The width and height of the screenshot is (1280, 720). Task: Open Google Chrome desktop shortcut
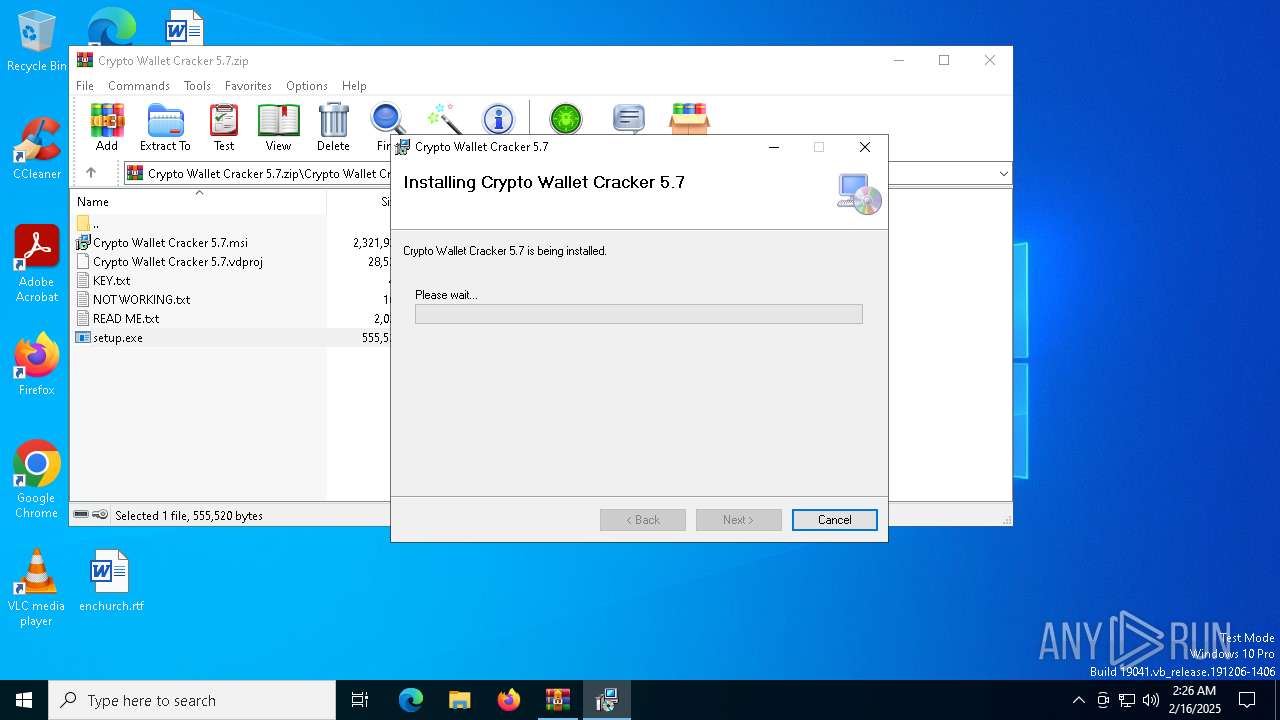[x=37, y=480]
